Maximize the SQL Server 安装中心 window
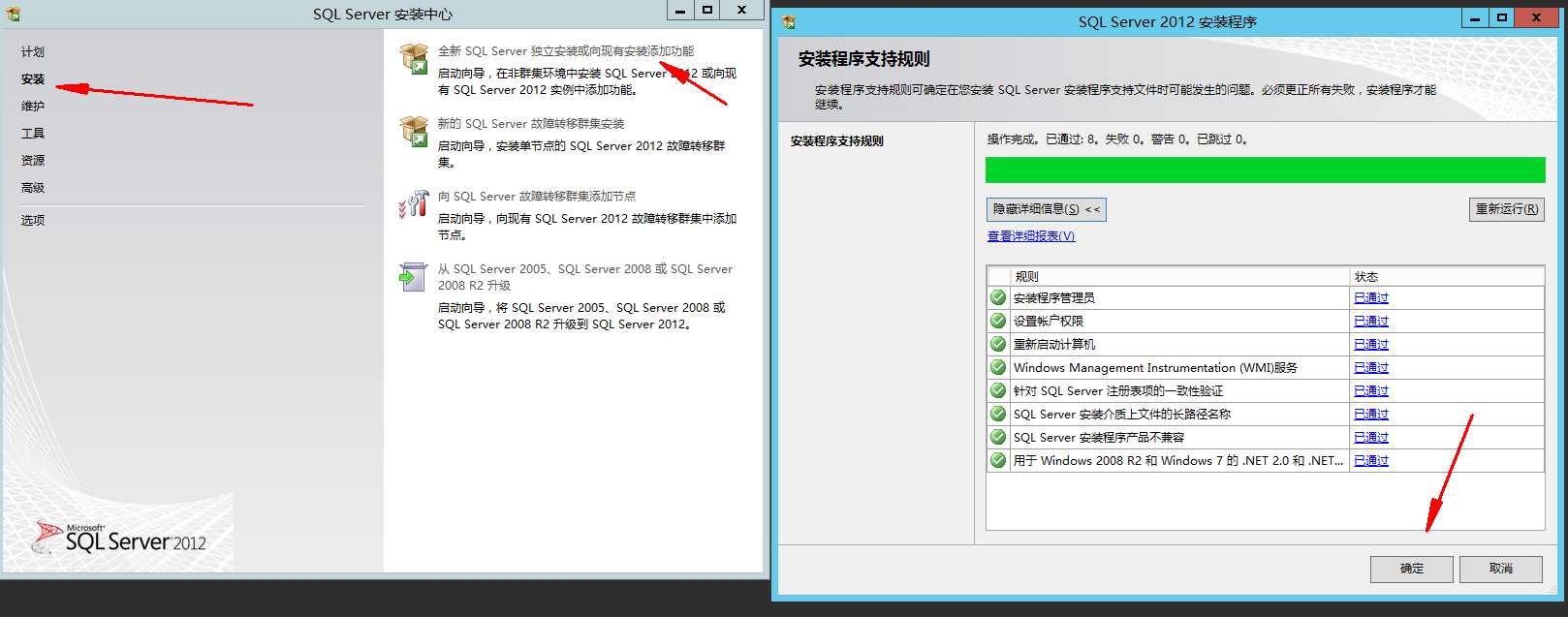Screen dimensions: 1568x617 [707, 10]
